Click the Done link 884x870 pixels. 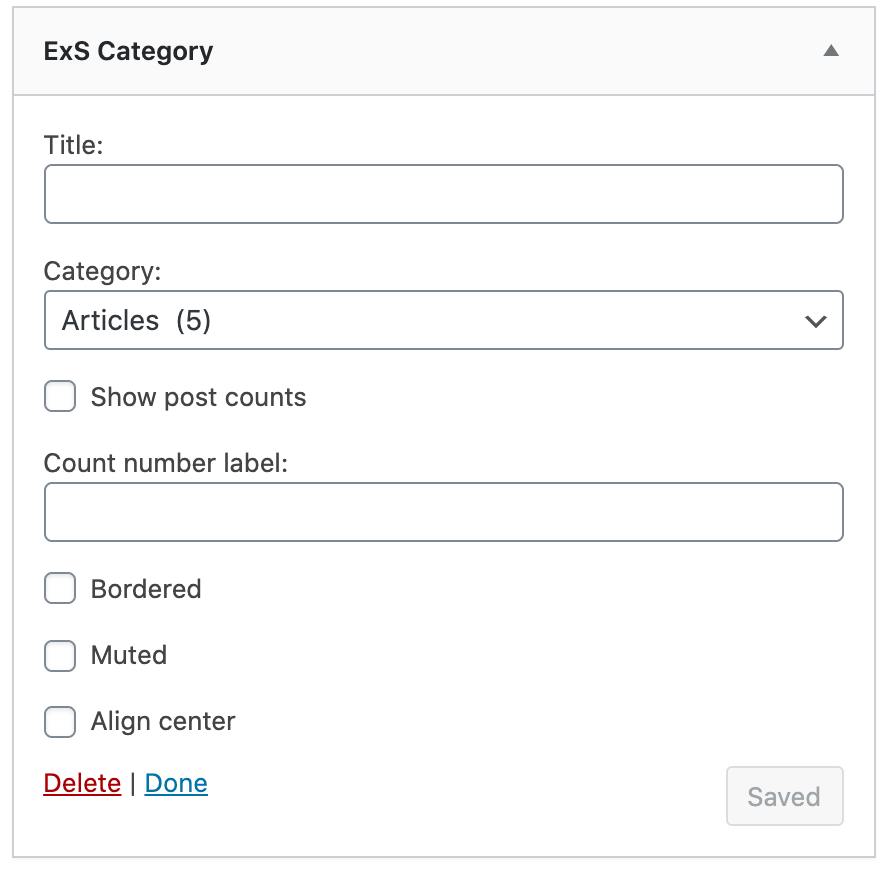[176, 783]
